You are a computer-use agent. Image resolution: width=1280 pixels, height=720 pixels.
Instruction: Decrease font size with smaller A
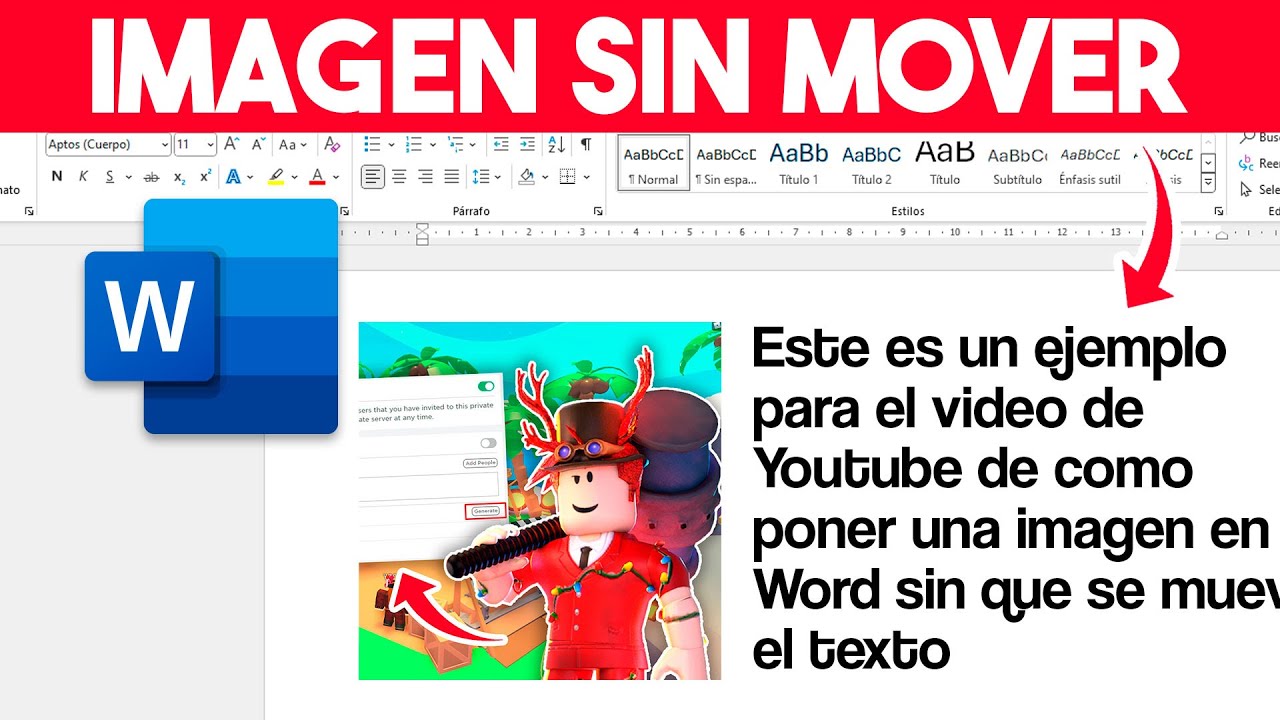pos(257,145)
